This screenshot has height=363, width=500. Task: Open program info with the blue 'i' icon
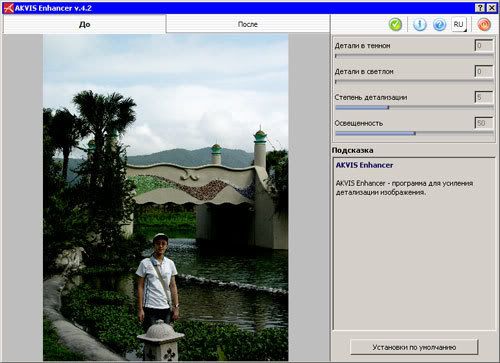click(x=420, y=24)
